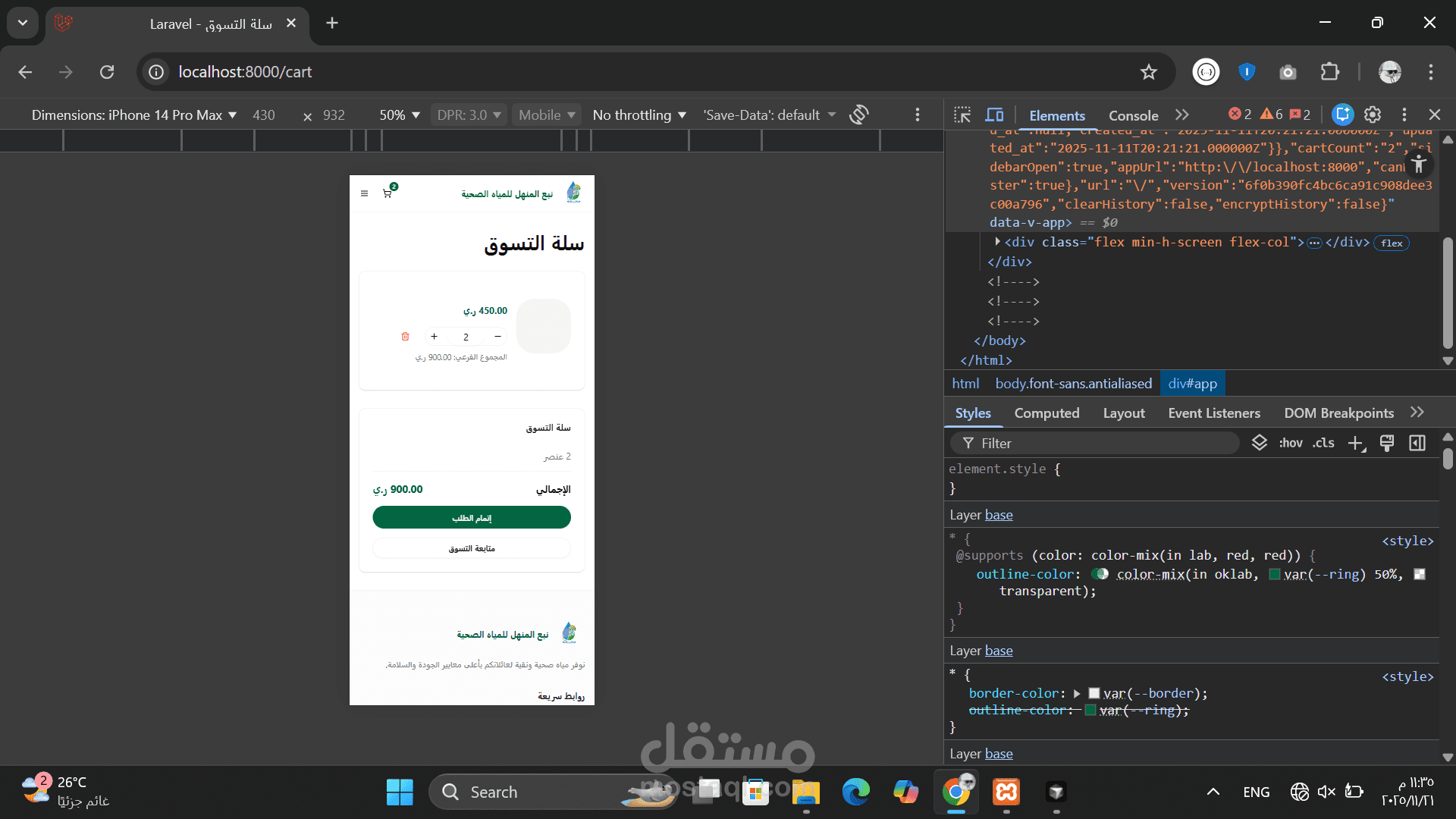Click the green checkout button in the cart summary
Image resolution: width=1456 pixels, height=819 pixels.
(471, 518)
